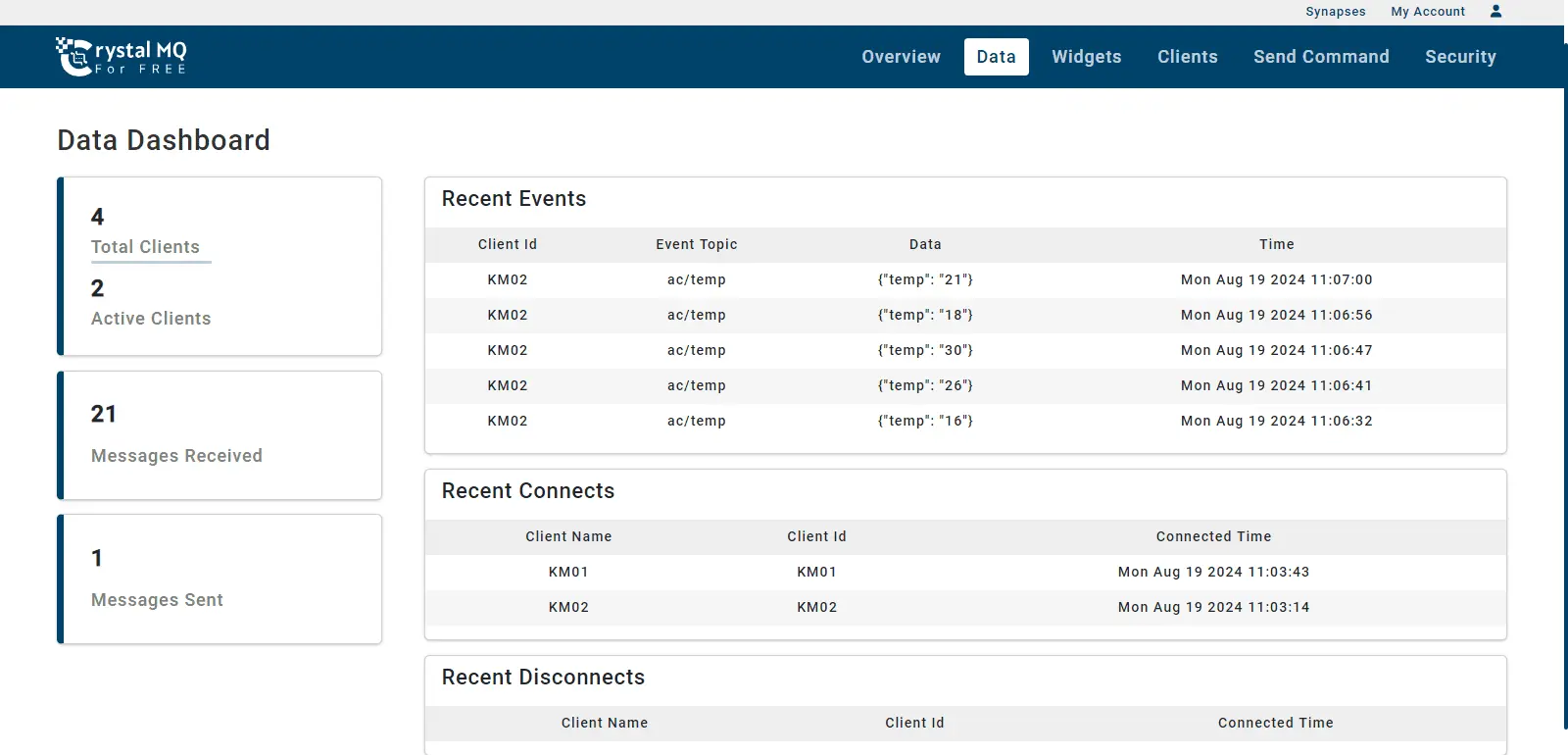Click the Active Clients label
The image size is (1568, 755).
151,319
